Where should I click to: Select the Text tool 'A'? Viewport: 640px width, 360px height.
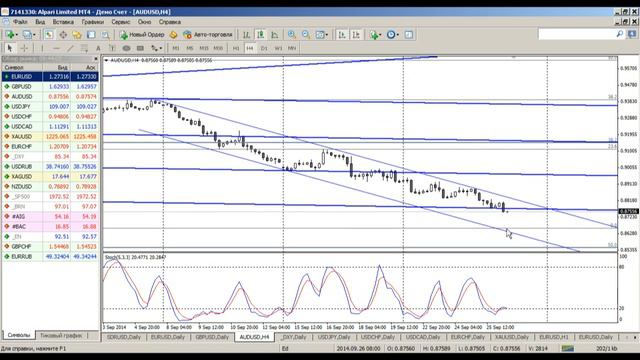(98, 48)
